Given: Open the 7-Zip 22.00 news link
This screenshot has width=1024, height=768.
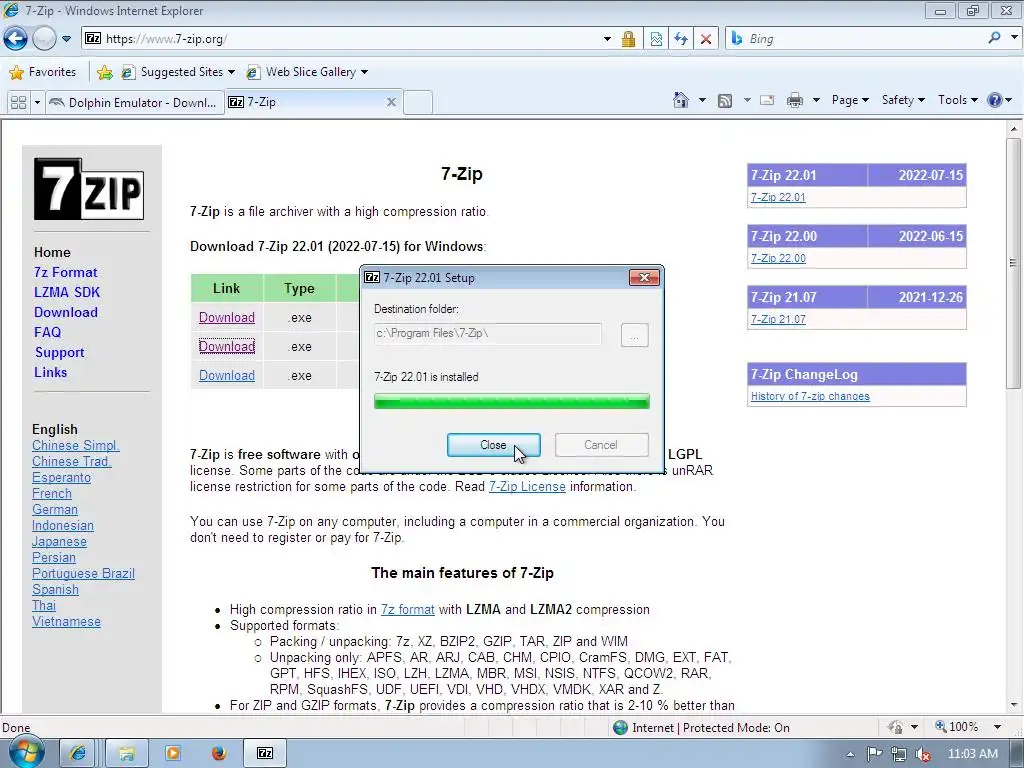Looking at the screenshot, I should point(778,258).
